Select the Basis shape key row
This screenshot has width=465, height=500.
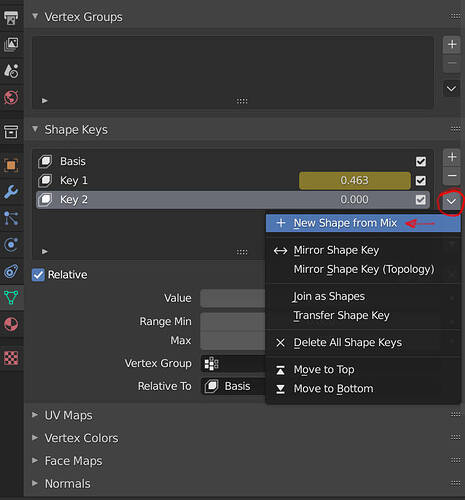click(233, 162)
